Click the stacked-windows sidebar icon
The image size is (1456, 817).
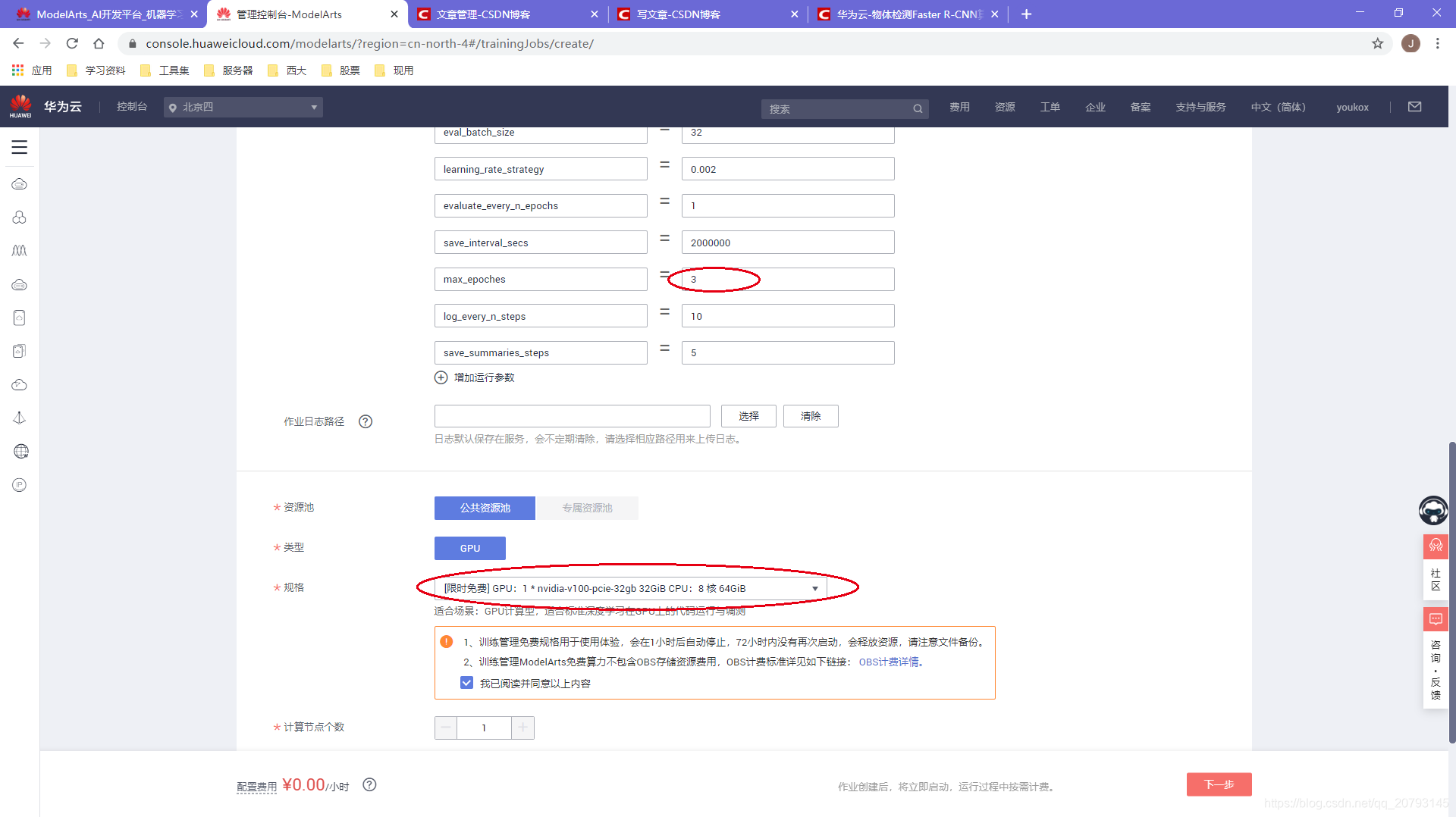(20, 351)
